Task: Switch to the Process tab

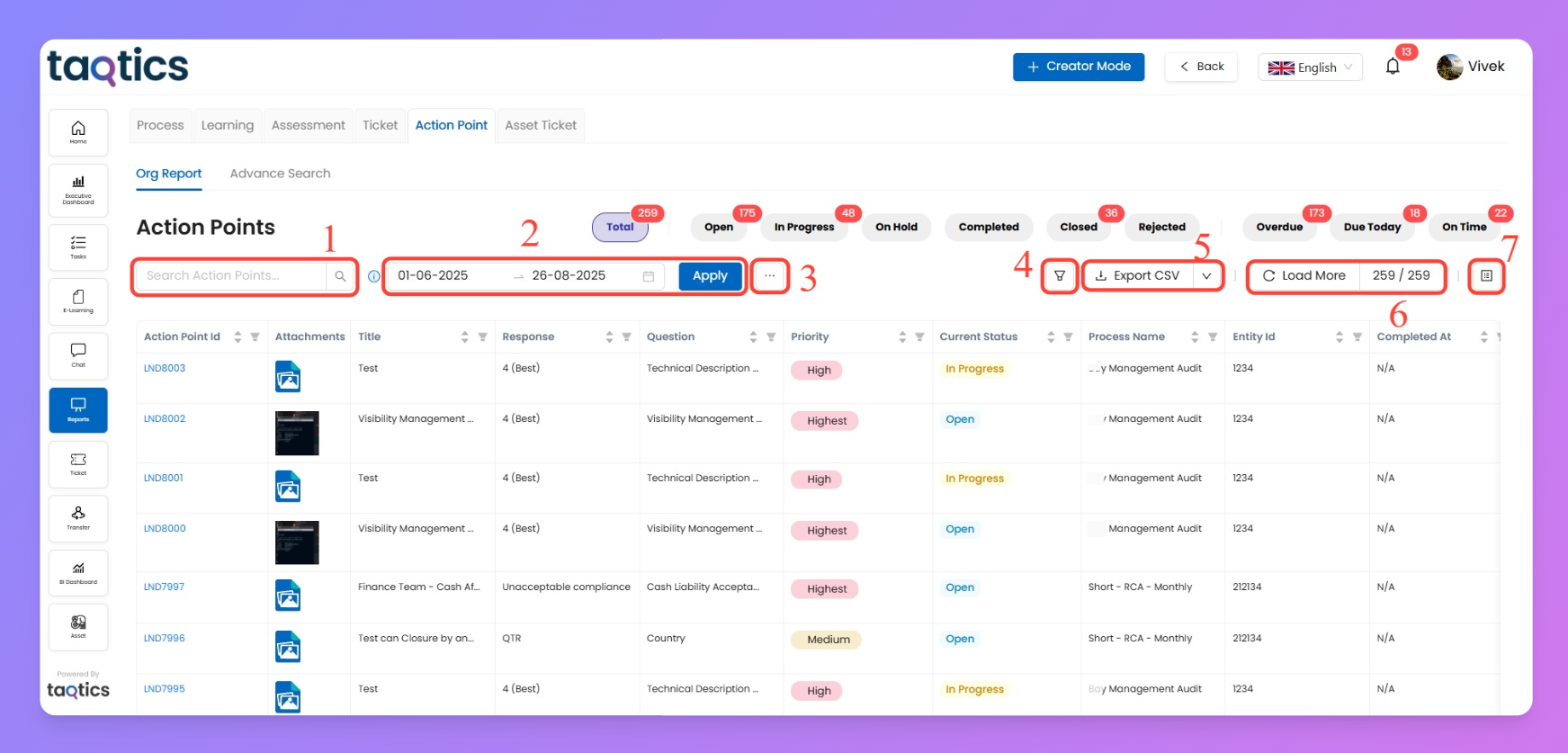Action: click(x=160, y=125)
